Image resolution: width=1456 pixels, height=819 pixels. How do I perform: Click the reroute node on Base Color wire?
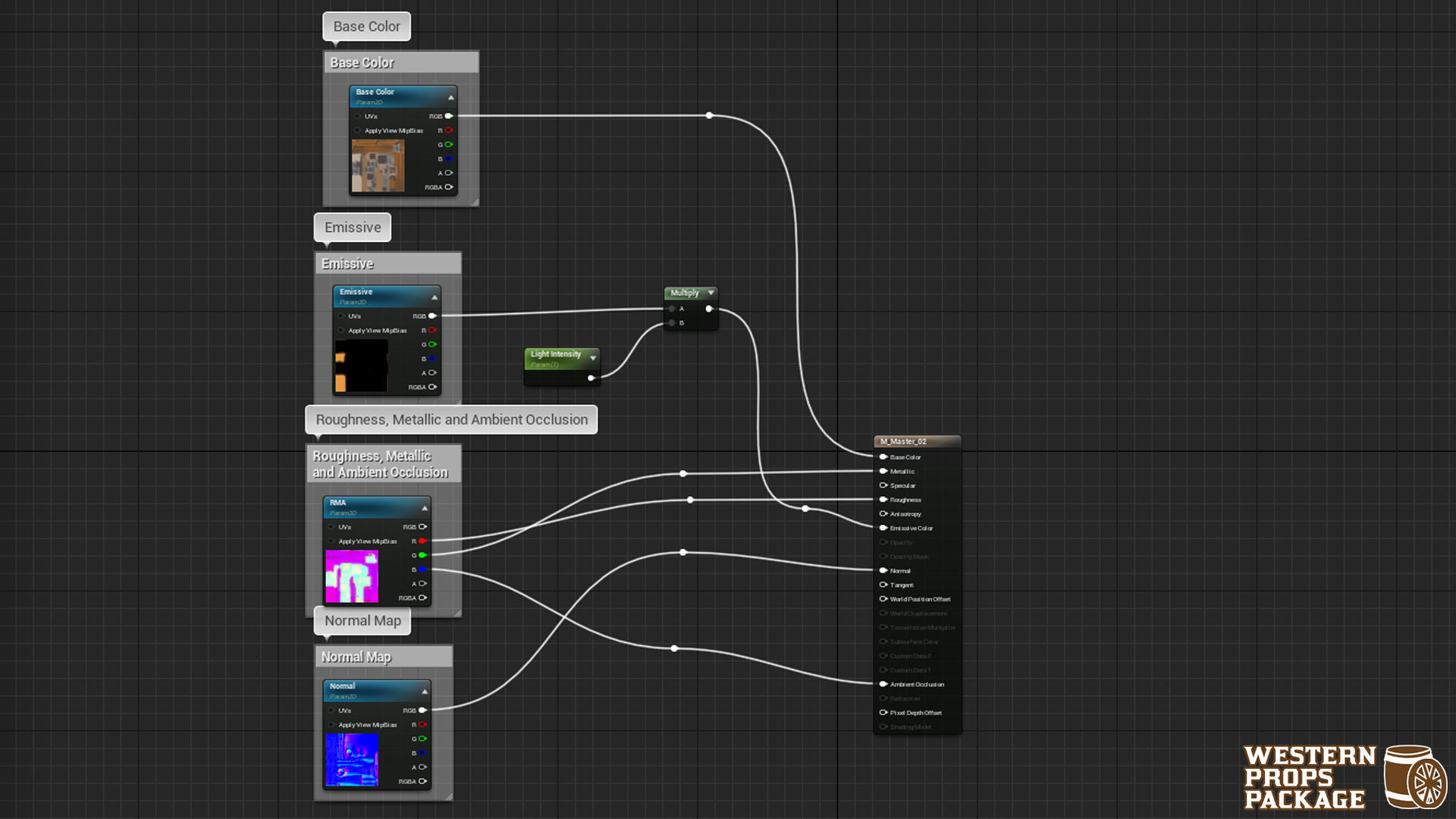point(709,116)
